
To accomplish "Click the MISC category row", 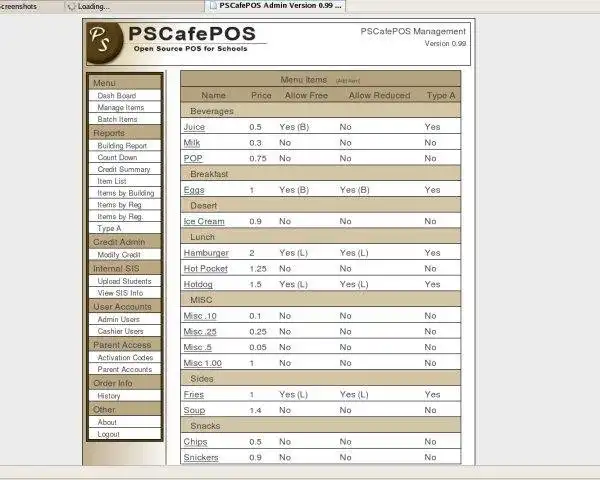I will pyautogui.click(x=321, y=300).
